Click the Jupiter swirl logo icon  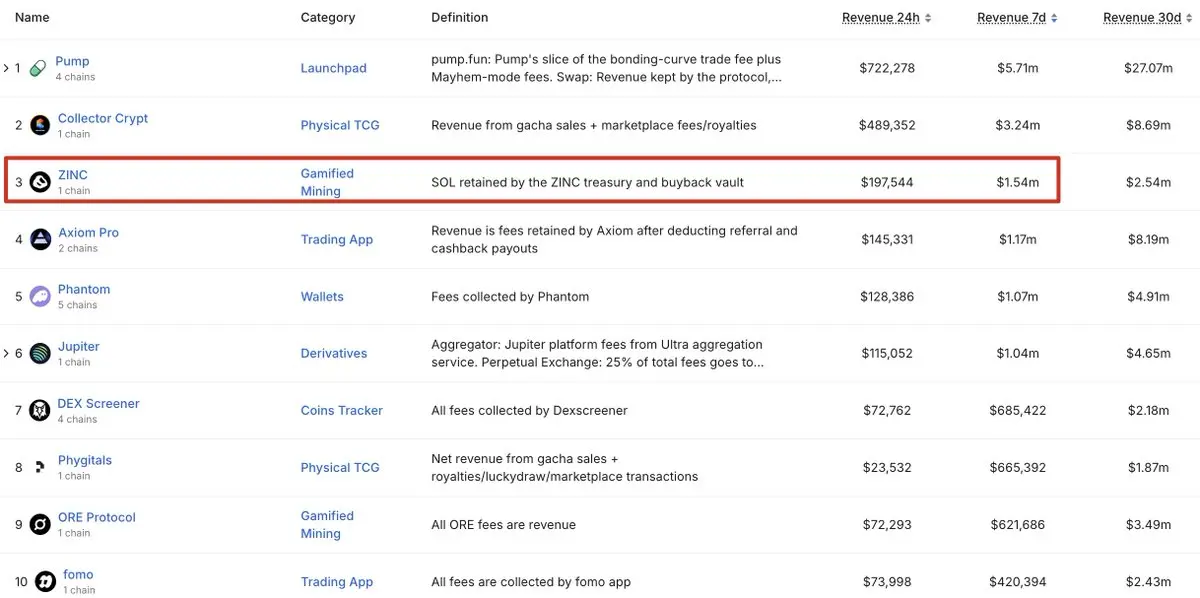[40, 353]
